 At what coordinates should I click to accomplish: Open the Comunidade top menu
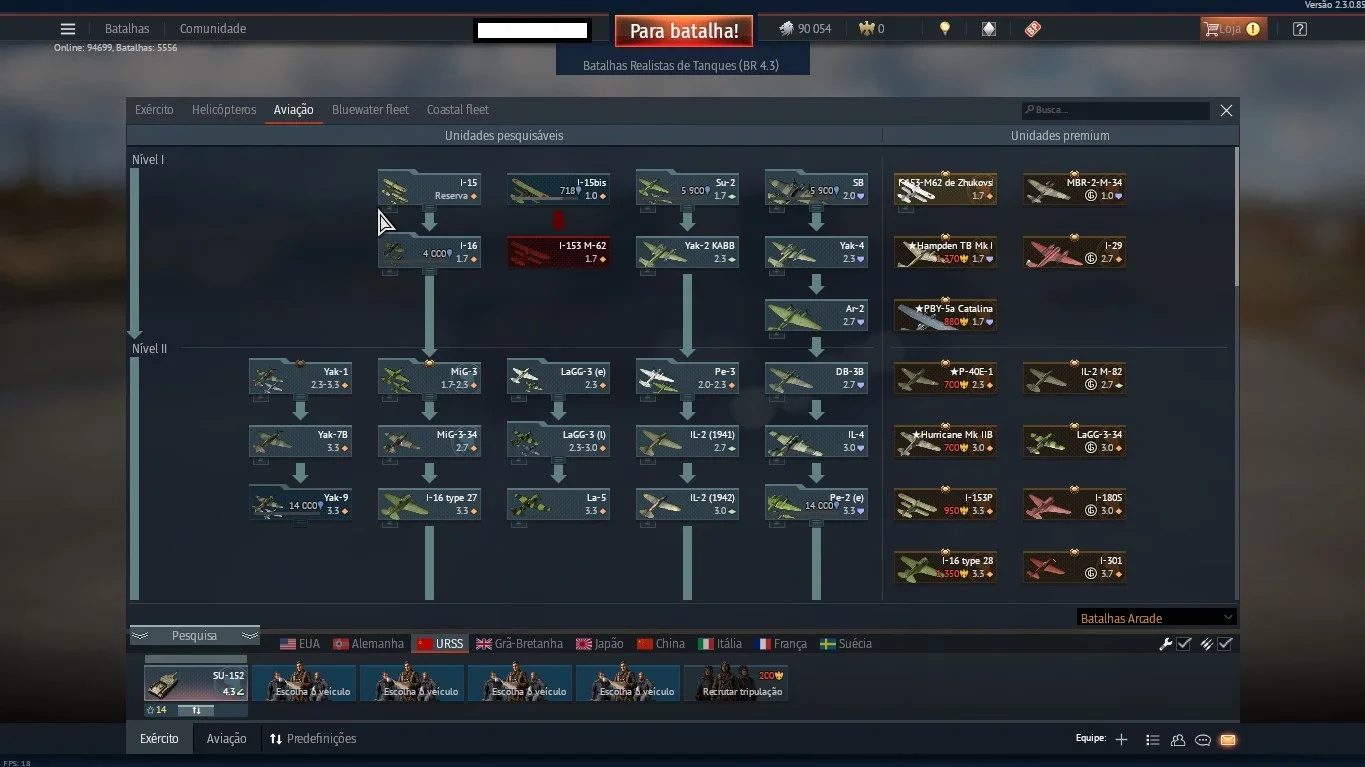click(x=213, y=29)
